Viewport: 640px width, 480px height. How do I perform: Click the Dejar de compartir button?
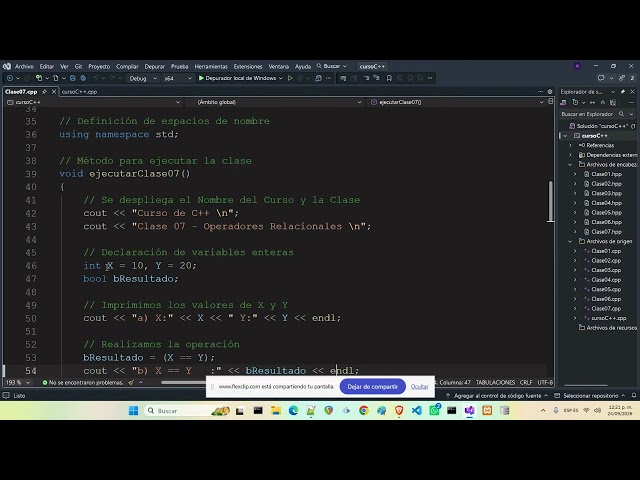pos(372,387)
